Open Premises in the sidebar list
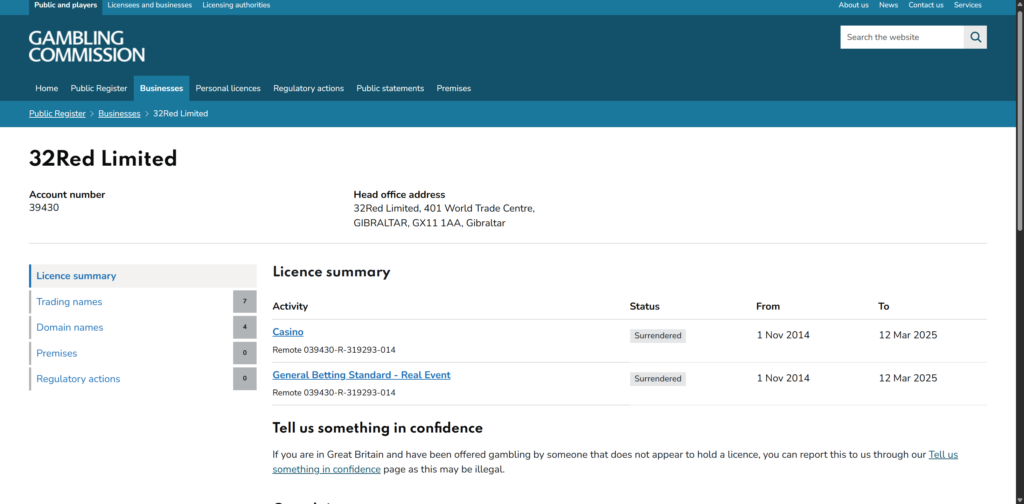1024x504 pixels. pyautogui.click(x=57, y=353)
